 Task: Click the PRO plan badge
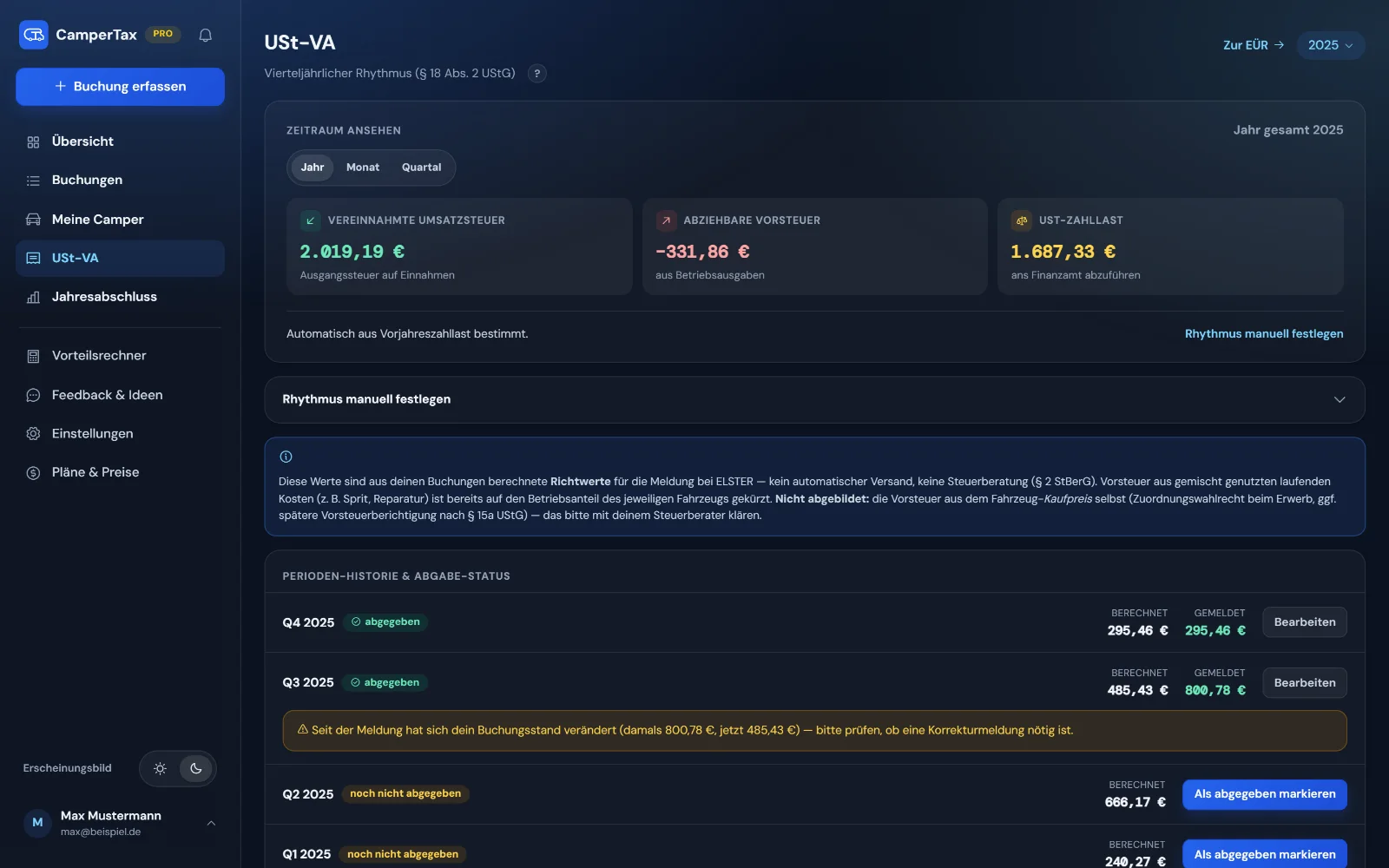163,34
